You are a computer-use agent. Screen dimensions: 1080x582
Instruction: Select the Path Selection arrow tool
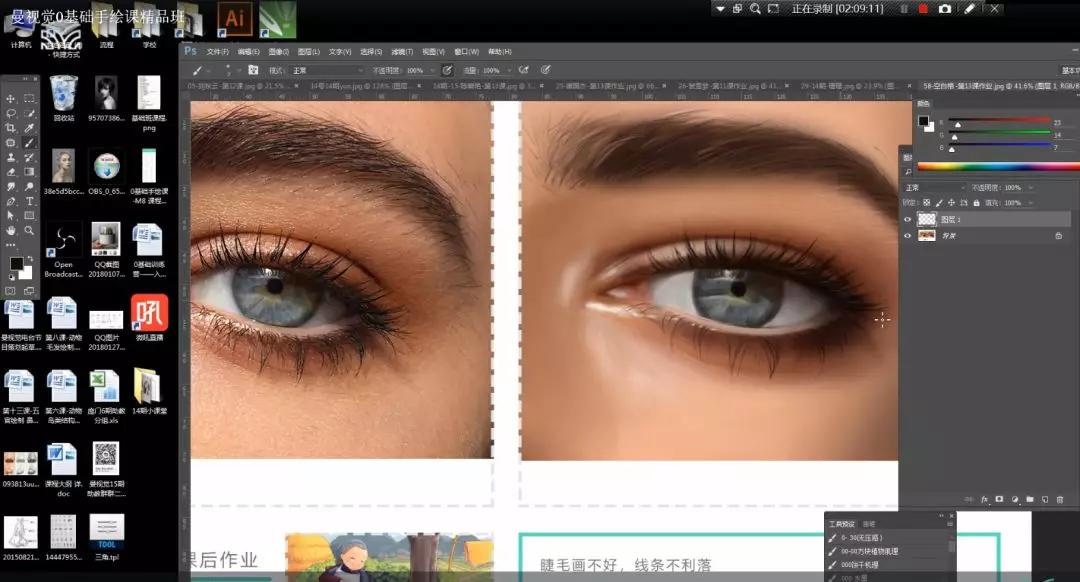pyautogui.click(x=11, y=216)
